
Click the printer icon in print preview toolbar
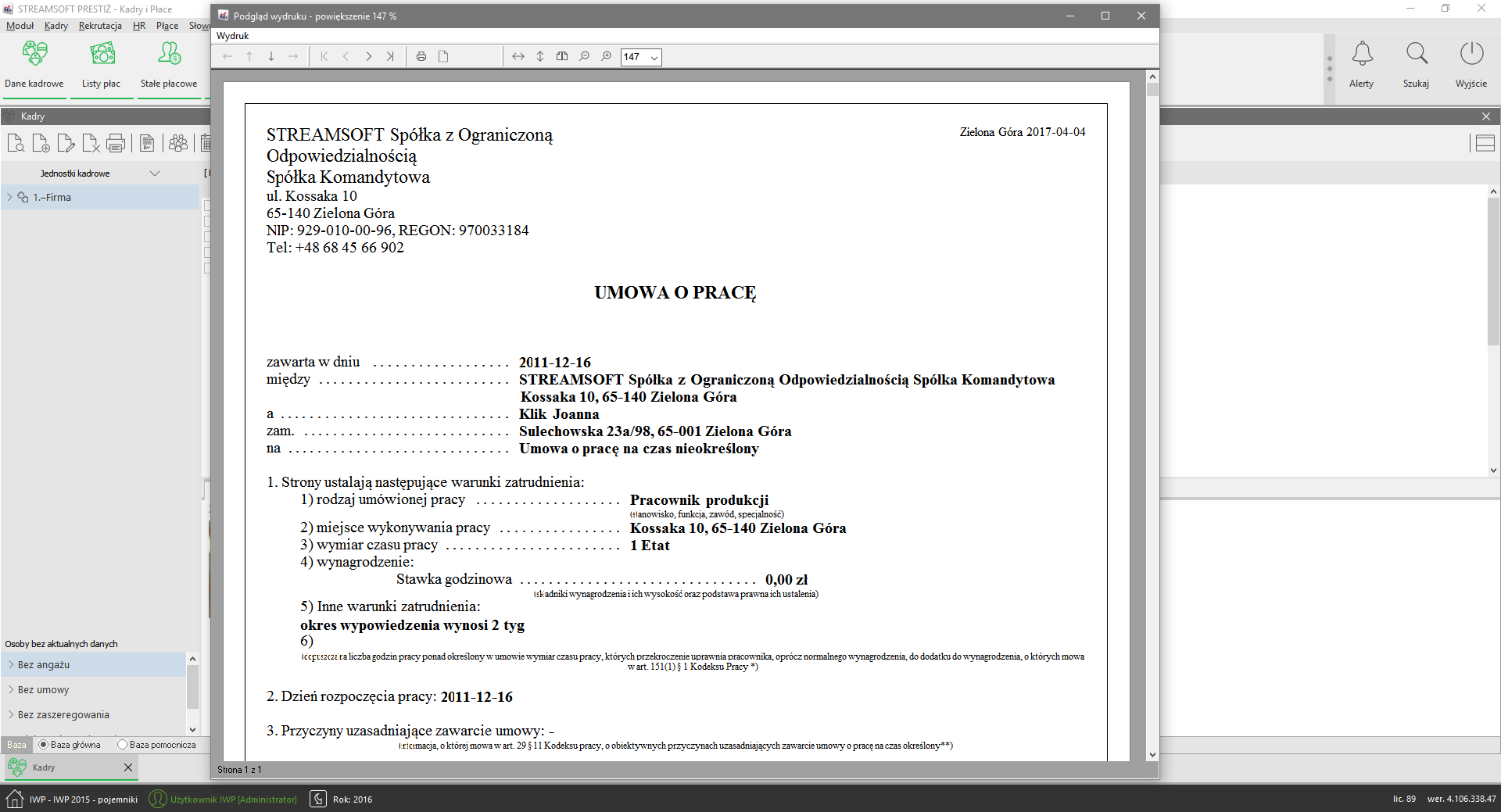[421, 56]
